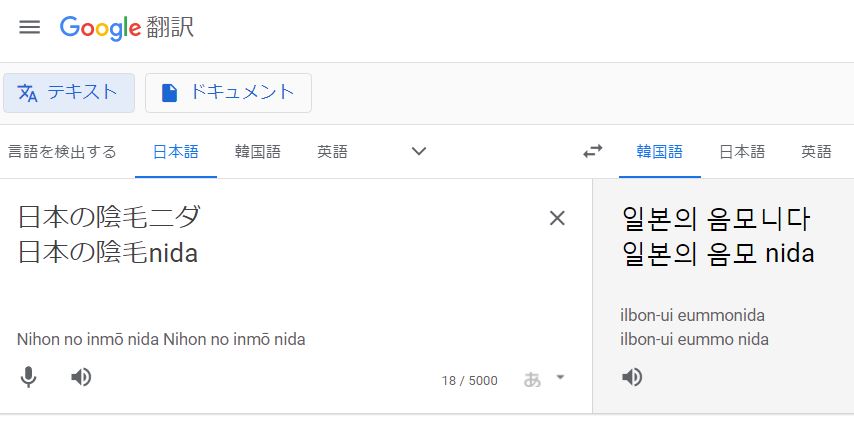Toggle the あ Japanese input tool
Image resolution: width=854 pixels, height=443 pixels.
pos(533,379)
